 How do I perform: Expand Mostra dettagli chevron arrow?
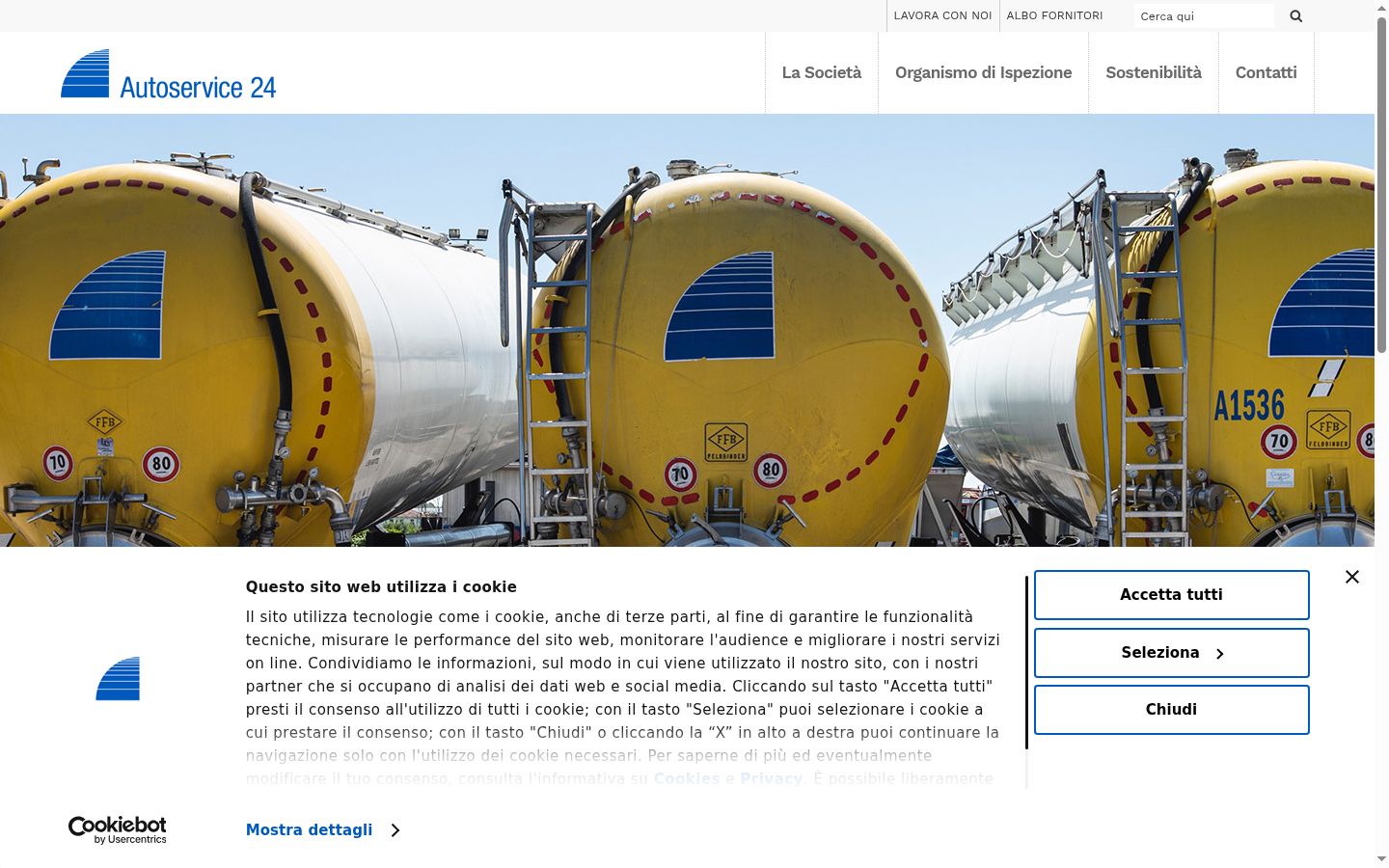395,830
